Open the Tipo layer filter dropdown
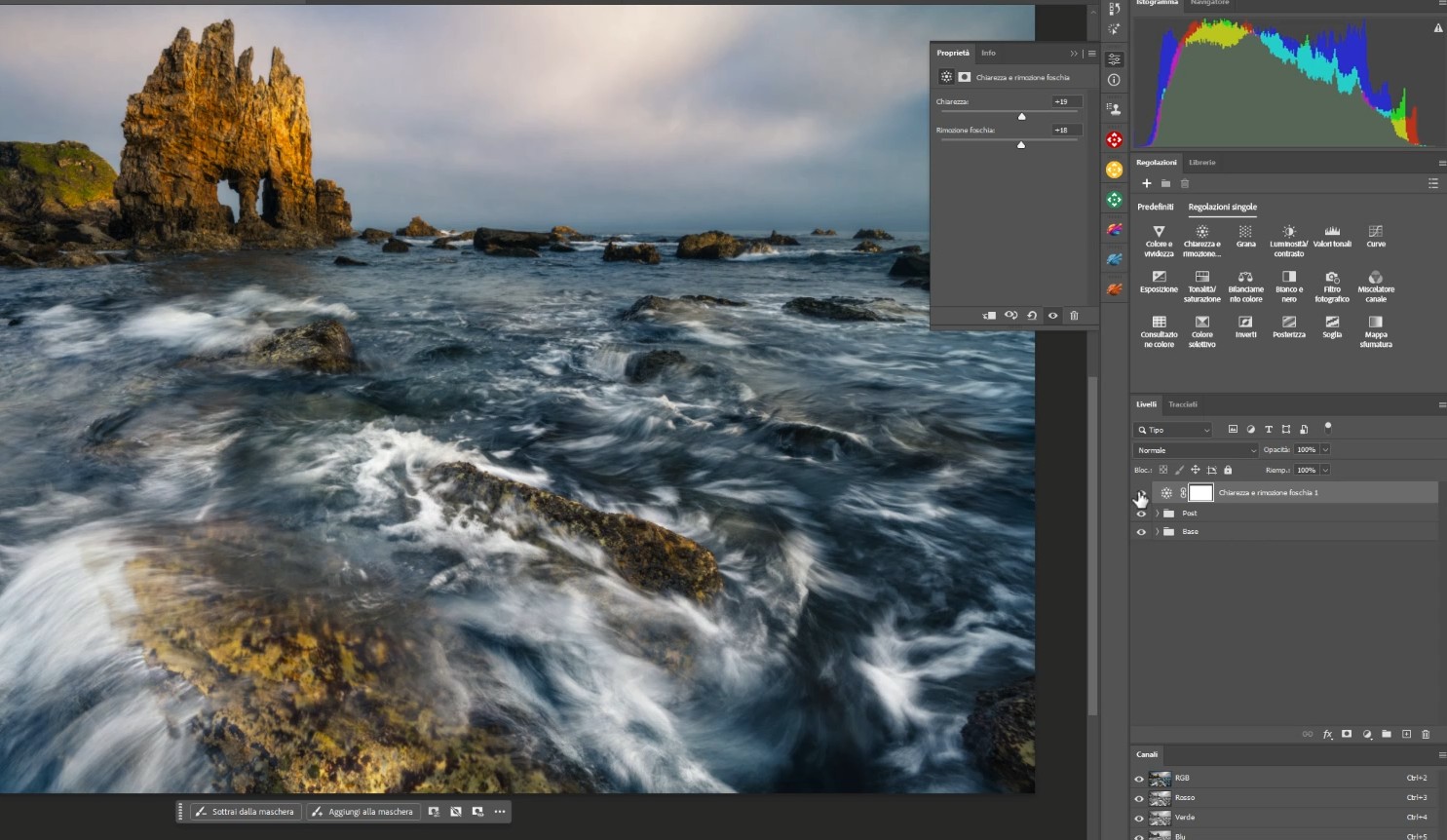This screenshot has height=840, width=1447. click(1173, 430)
